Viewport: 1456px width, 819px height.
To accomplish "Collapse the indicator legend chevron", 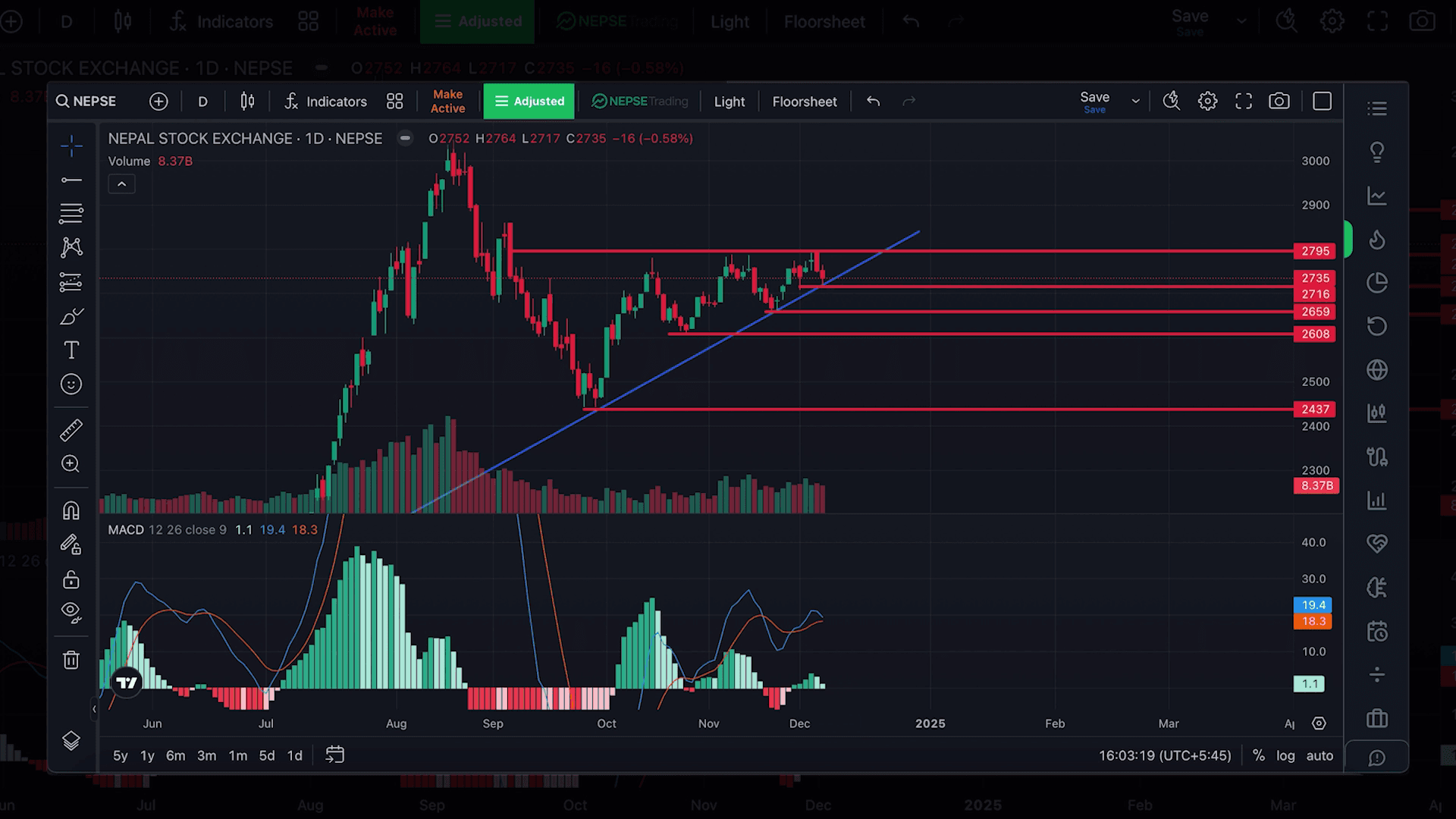I will [x=121, y=184].
